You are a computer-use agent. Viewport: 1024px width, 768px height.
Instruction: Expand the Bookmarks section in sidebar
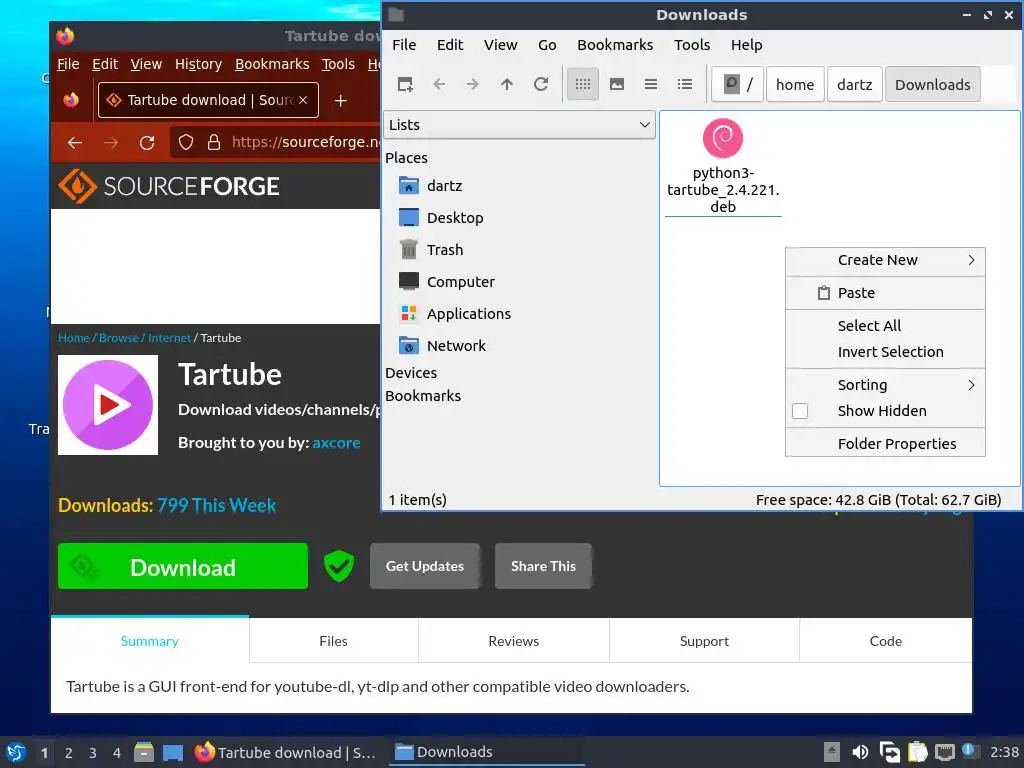(423, 396)
